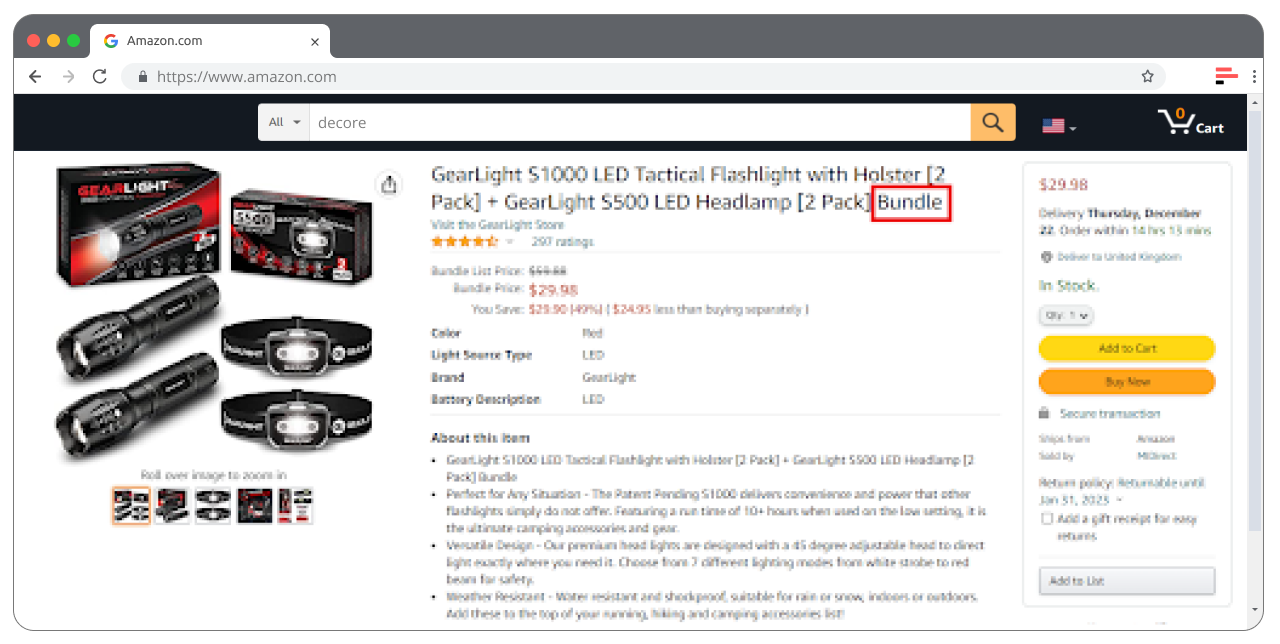
Task: Enable the gift receipt checkbox
Action: pyautogui.click(x=1046, y=518)
